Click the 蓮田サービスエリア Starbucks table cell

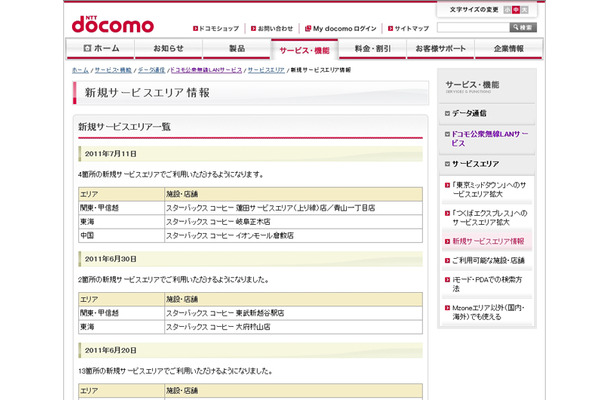(x=293, y=208)
